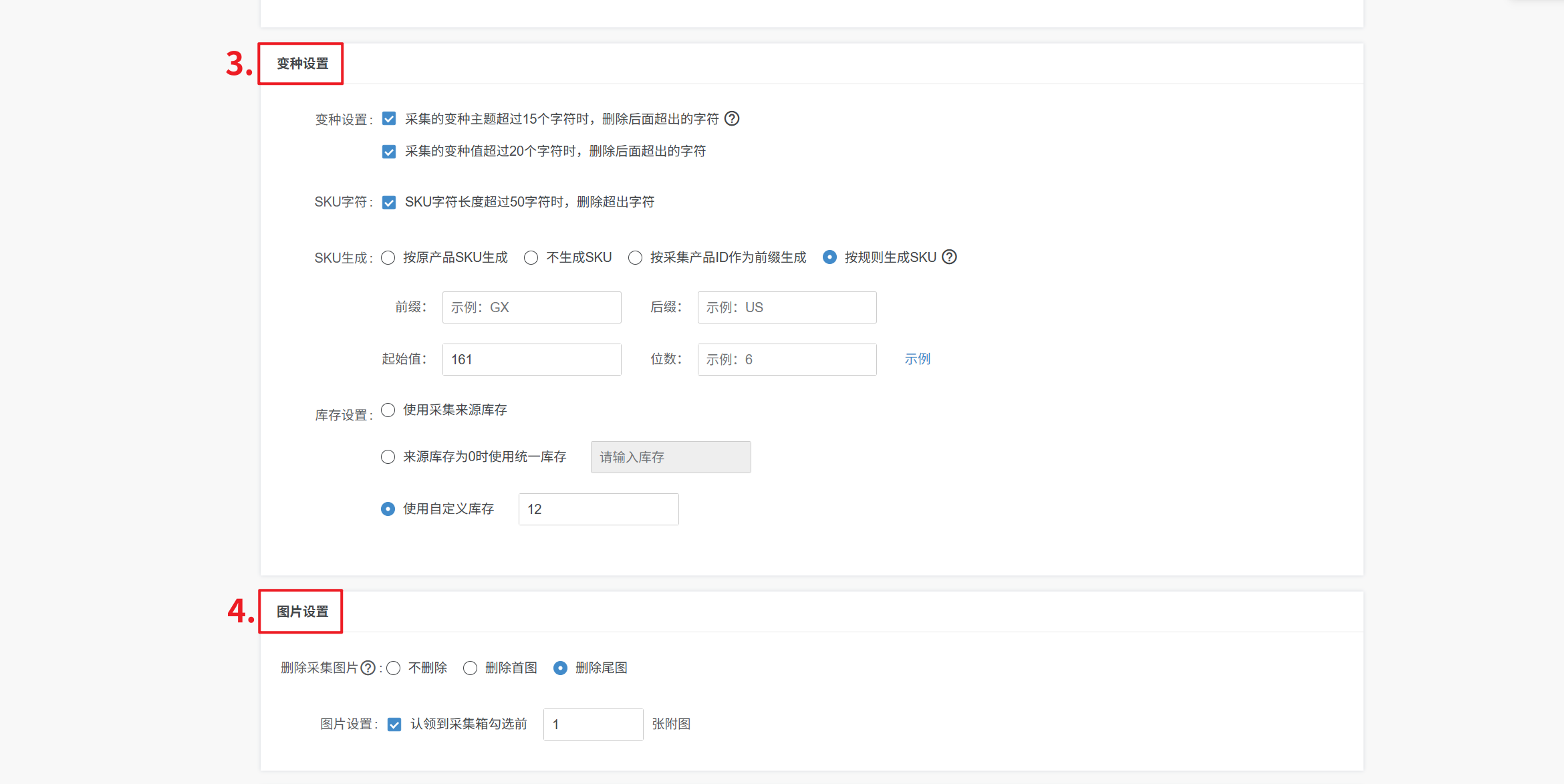The image size is (1564, 784).
Task: Click the 前缀 prefix input field
Action: pos(531,307)
